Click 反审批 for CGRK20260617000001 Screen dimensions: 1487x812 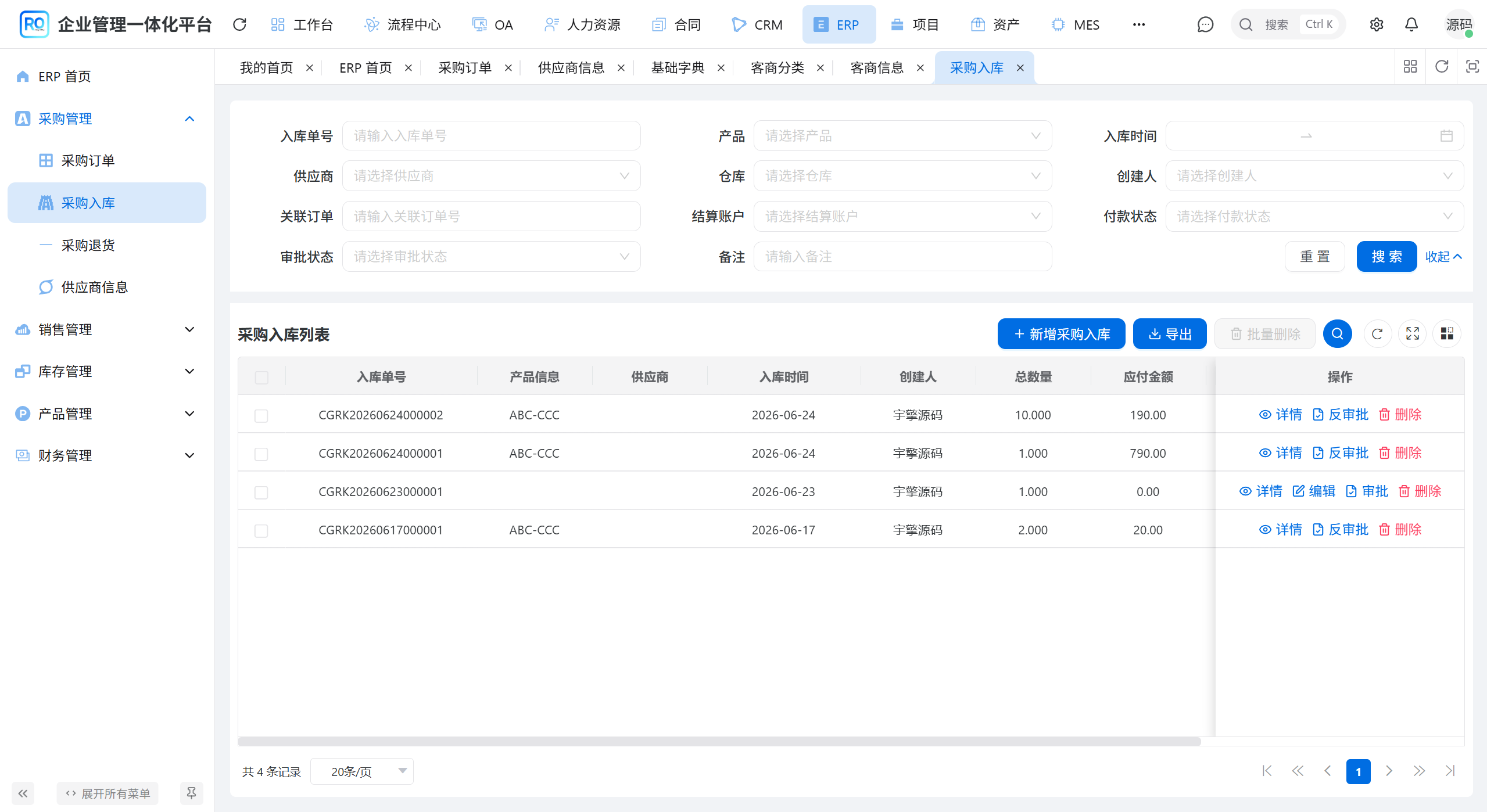(1341, 530)
